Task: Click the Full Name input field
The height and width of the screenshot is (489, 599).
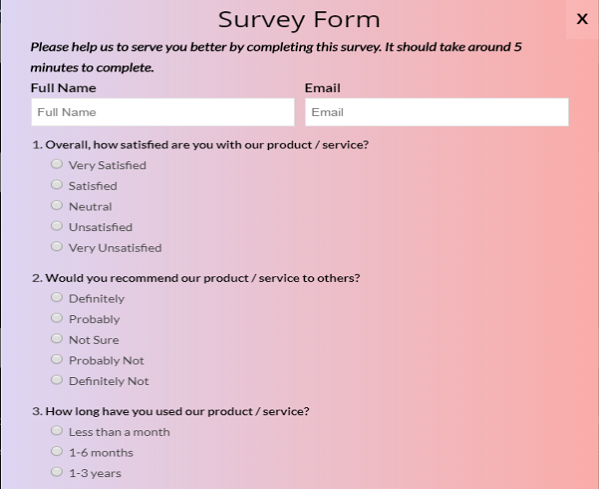Action: click(x=163, y=112)
